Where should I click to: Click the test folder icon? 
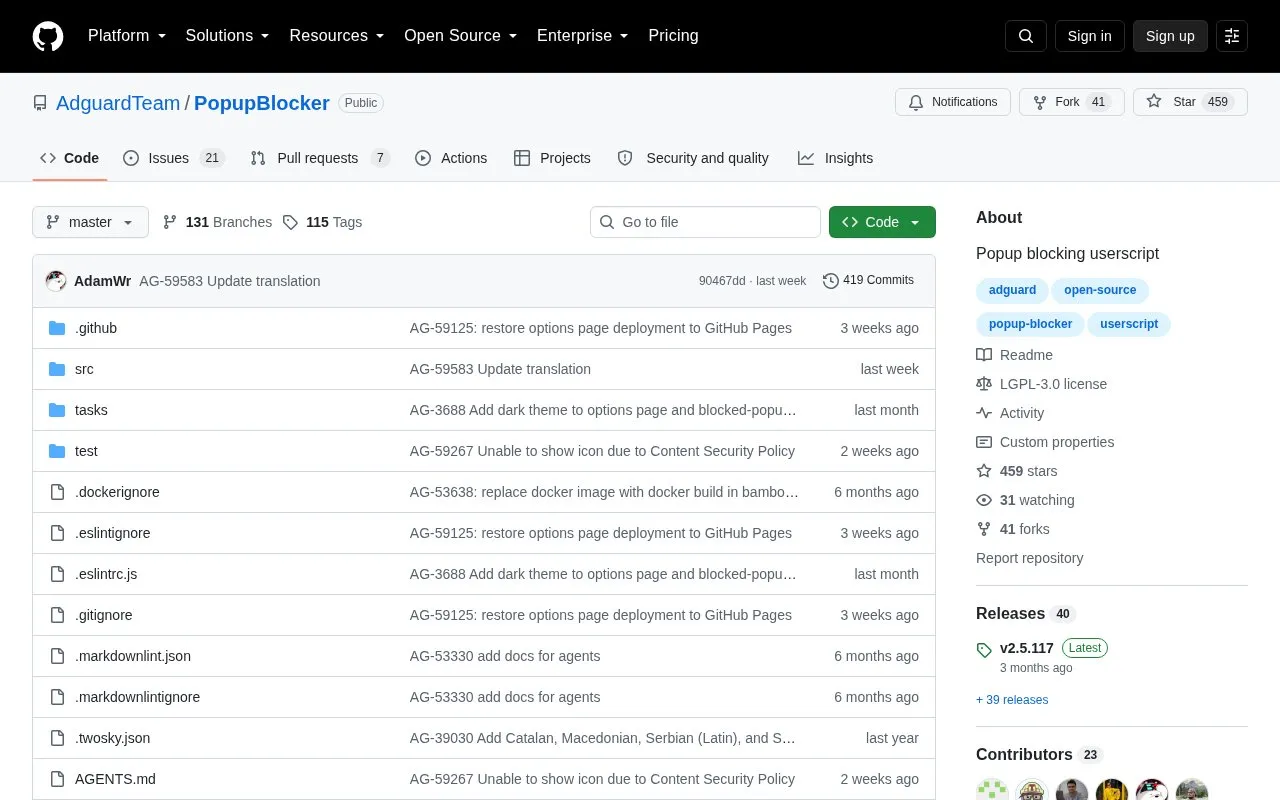click(57, 451)
